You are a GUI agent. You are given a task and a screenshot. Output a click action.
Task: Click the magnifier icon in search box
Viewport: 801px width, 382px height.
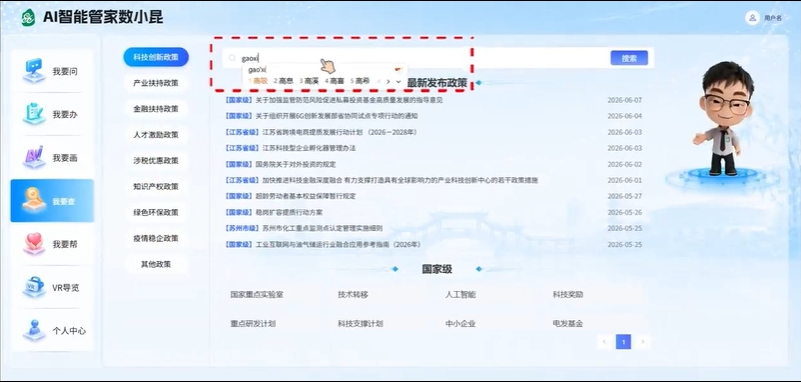pos(232,58)
